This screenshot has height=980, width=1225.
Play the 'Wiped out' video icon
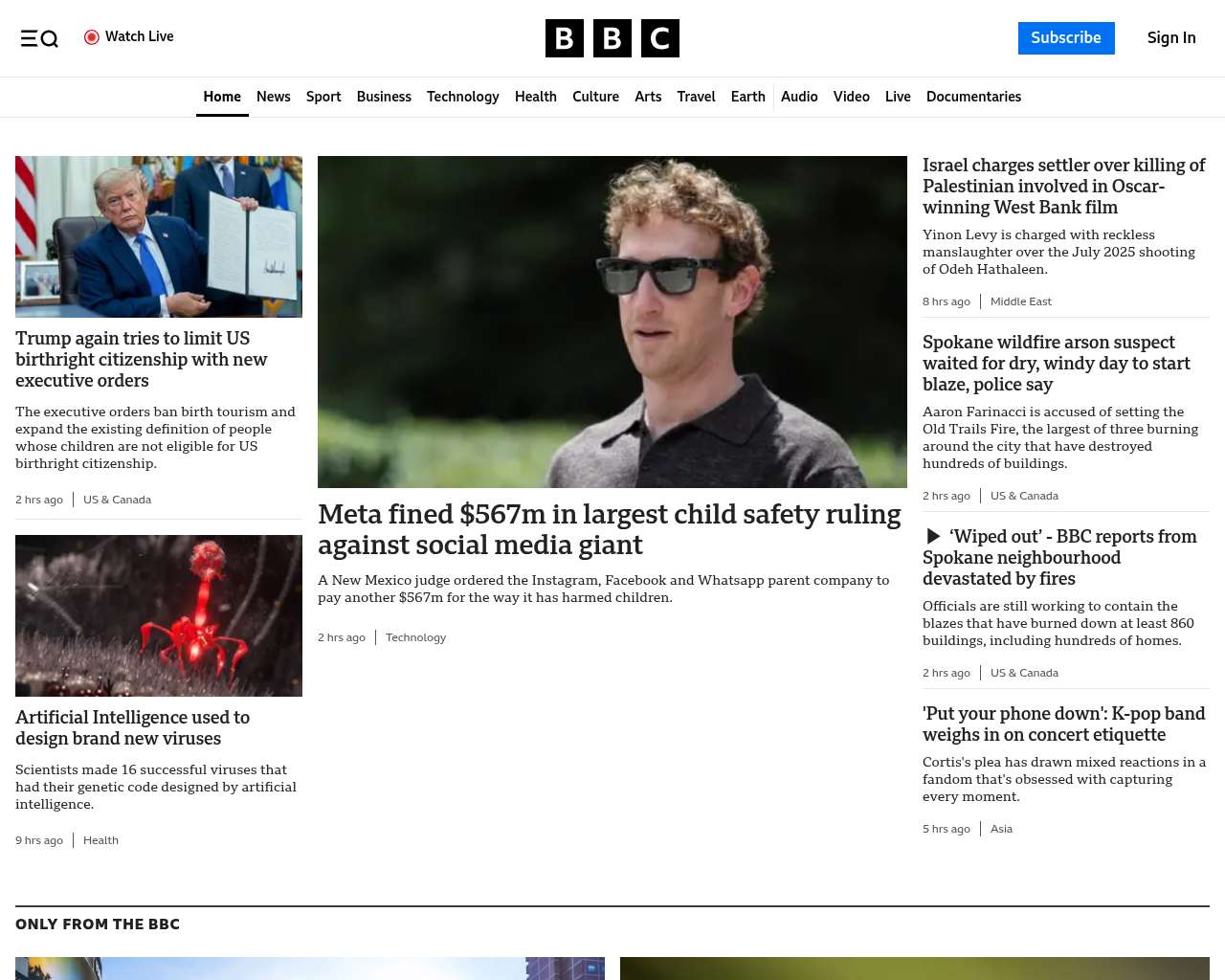pos(933,537)
